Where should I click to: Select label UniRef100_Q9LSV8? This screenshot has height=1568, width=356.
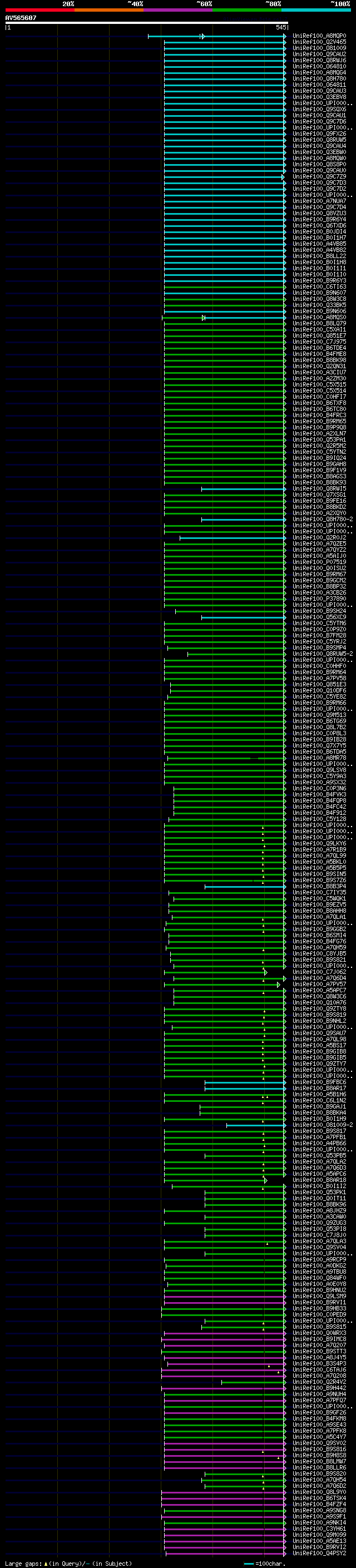[319, 770]
